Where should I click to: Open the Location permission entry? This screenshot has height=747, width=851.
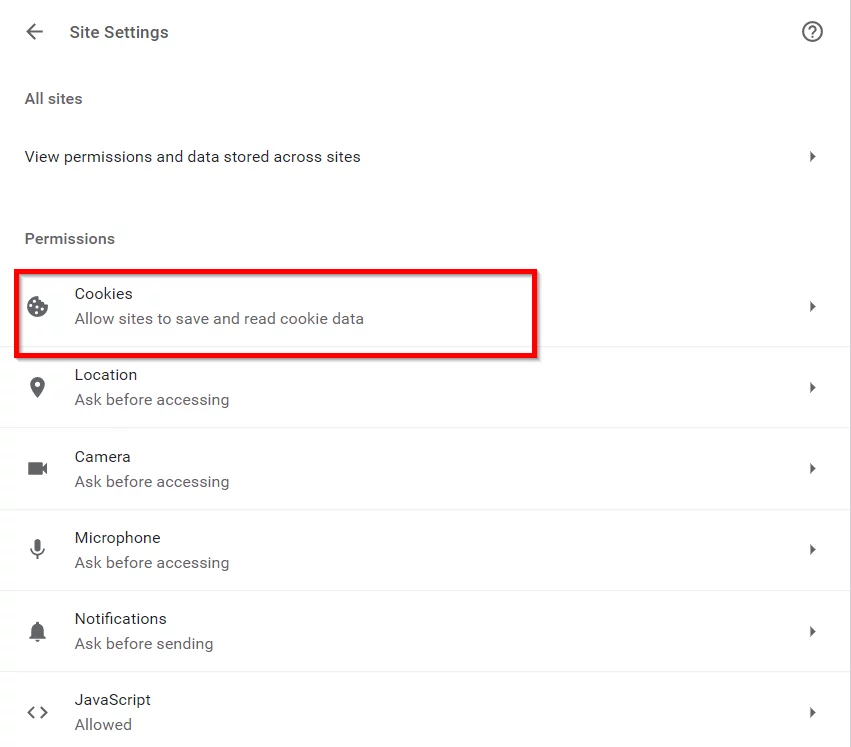click(425, 388)
